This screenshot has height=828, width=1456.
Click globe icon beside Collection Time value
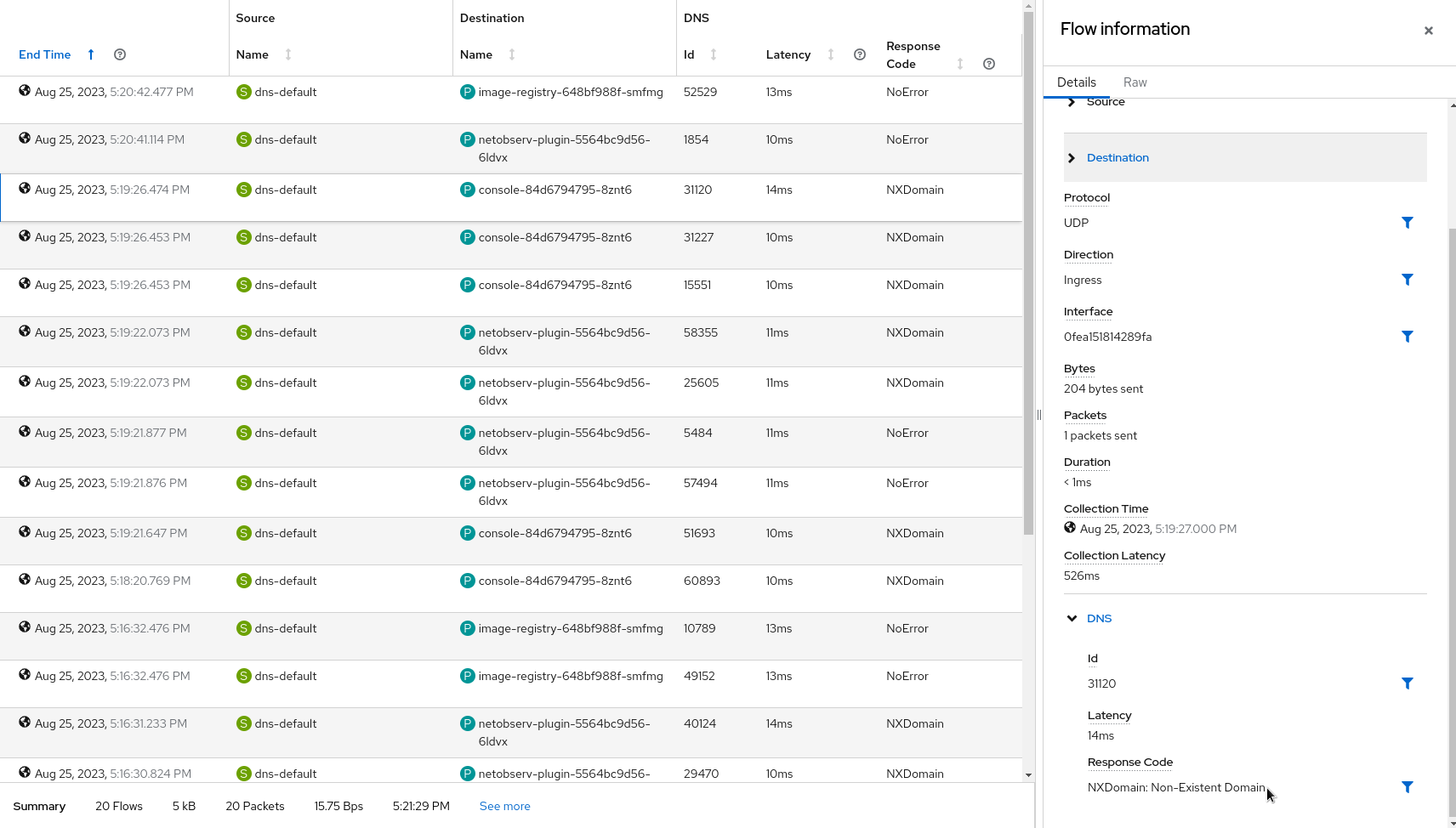coord(1070,528)
